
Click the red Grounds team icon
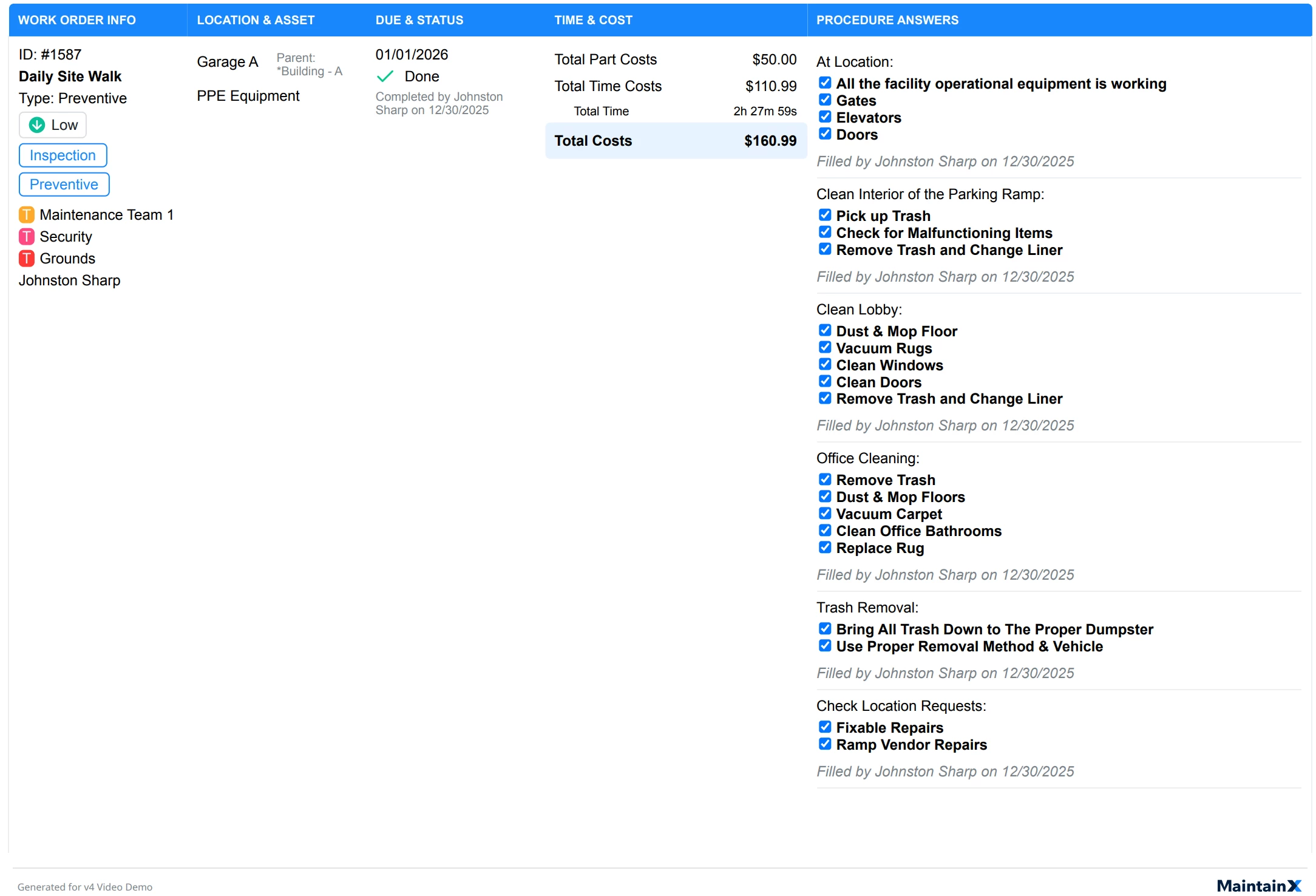tap(27, 259)
